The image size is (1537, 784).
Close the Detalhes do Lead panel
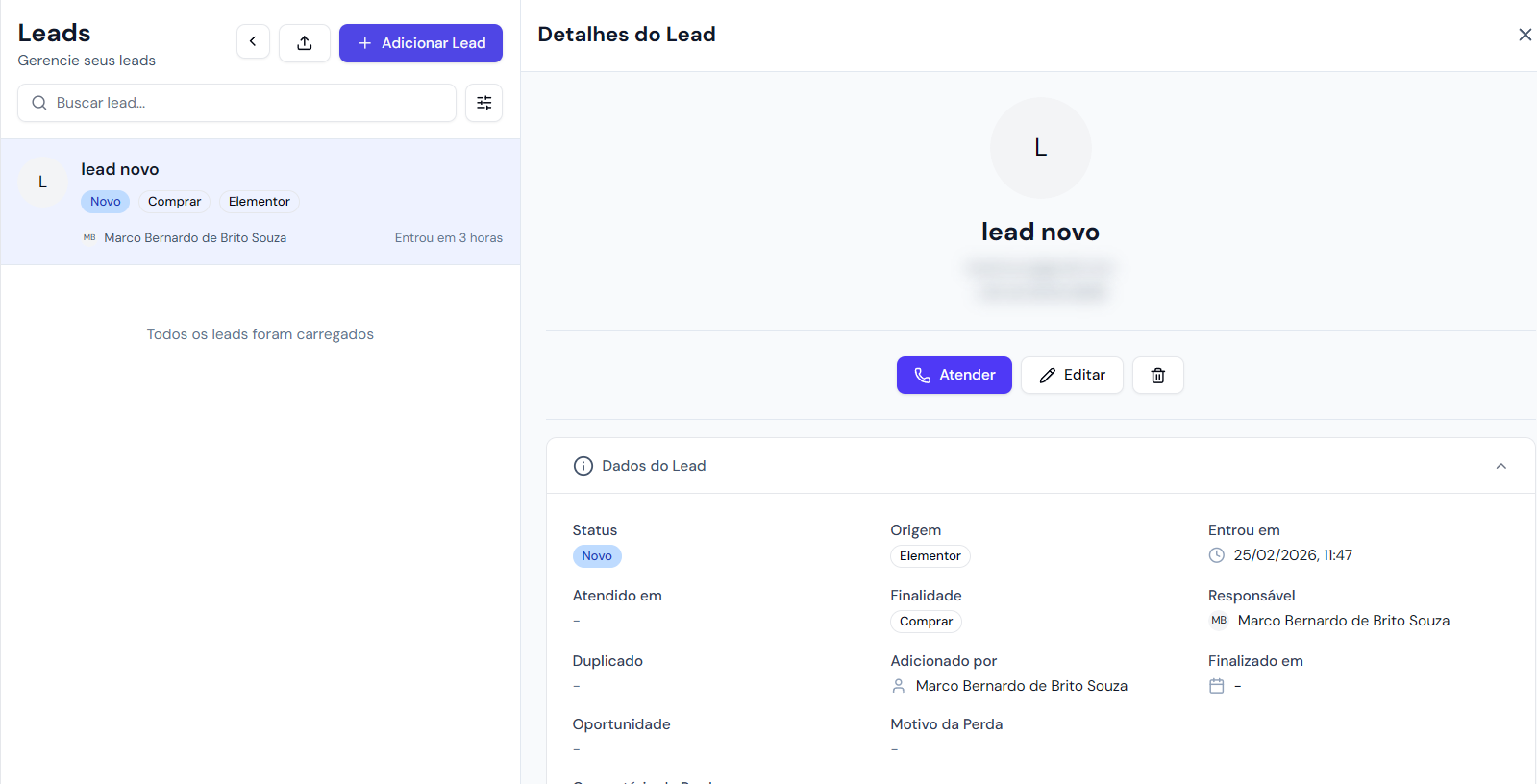(1525, 35)
